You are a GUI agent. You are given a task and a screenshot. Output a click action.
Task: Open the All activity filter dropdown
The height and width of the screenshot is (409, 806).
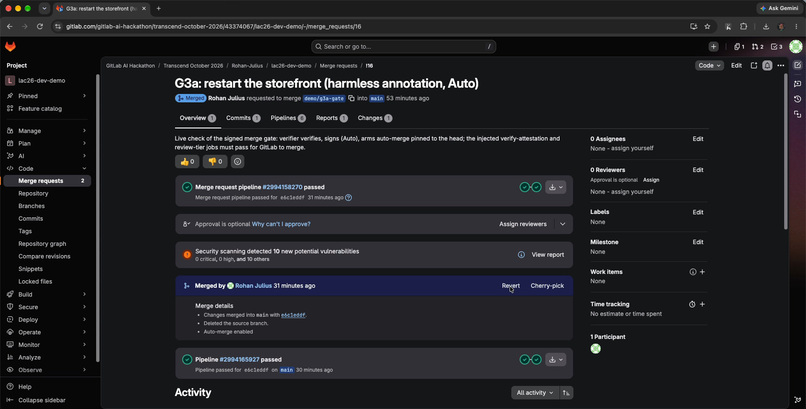pos(535,393)
